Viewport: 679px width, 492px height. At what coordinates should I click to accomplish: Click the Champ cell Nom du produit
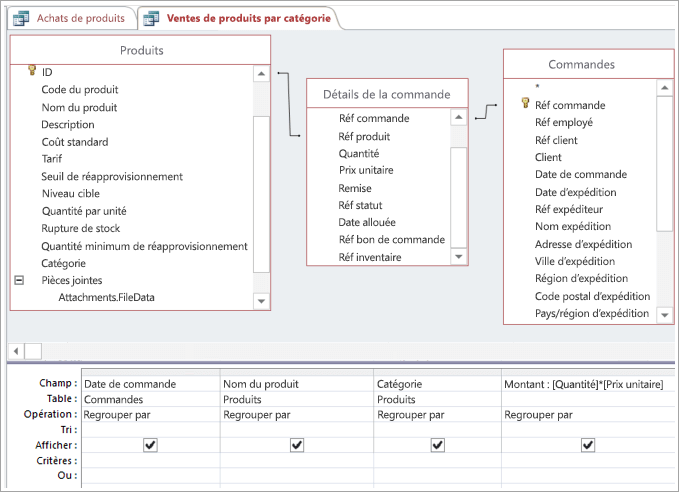coord(297,384)
